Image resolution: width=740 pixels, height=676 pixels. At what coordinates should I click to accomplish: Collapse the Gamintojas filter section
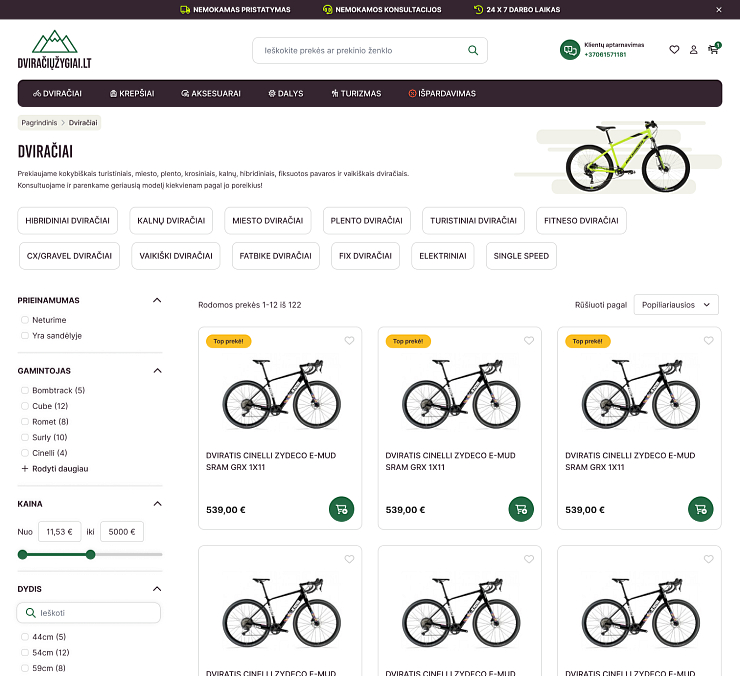[157, 371]
